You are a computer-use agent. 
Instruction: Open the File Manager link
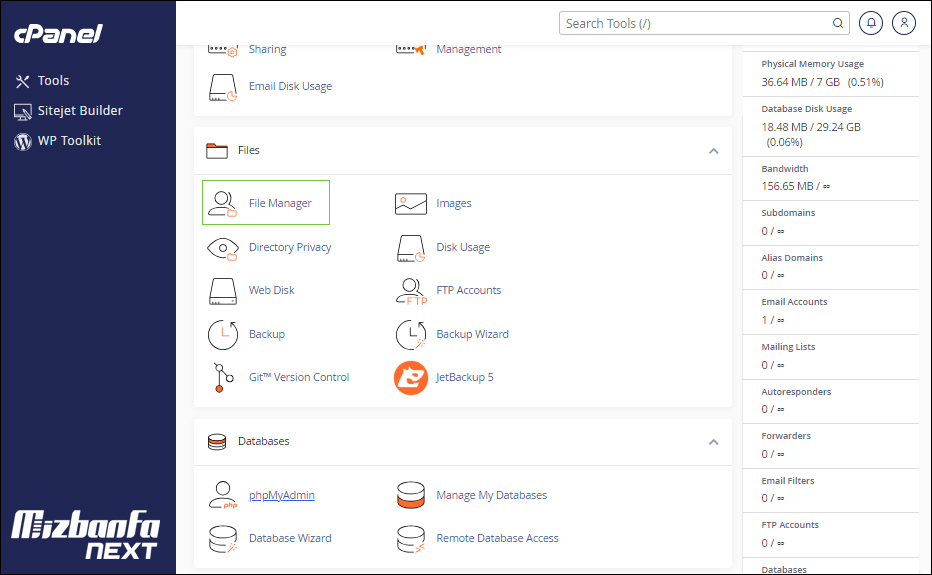(280, 203)
